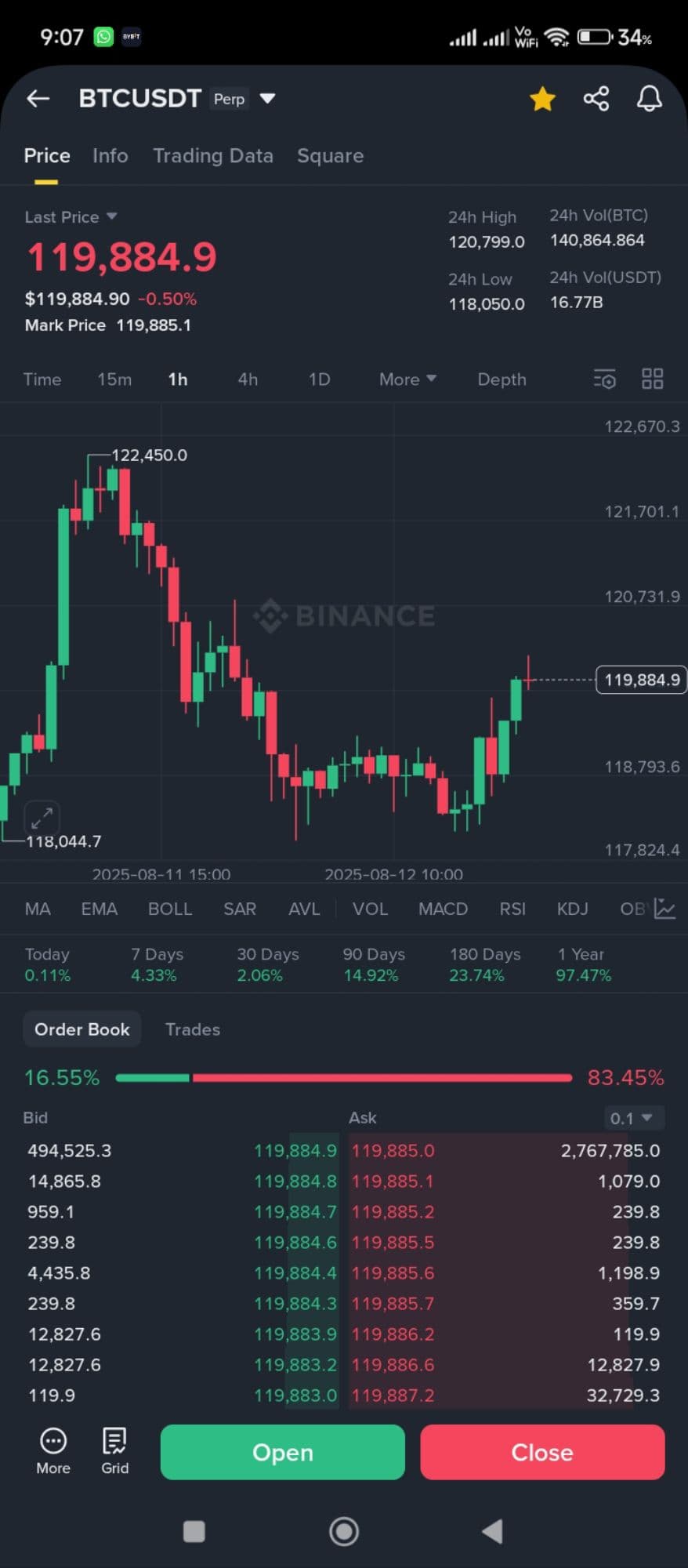688x1568 pixels.
Task: Switch to the Trades tab
Action: point(193,1029)
